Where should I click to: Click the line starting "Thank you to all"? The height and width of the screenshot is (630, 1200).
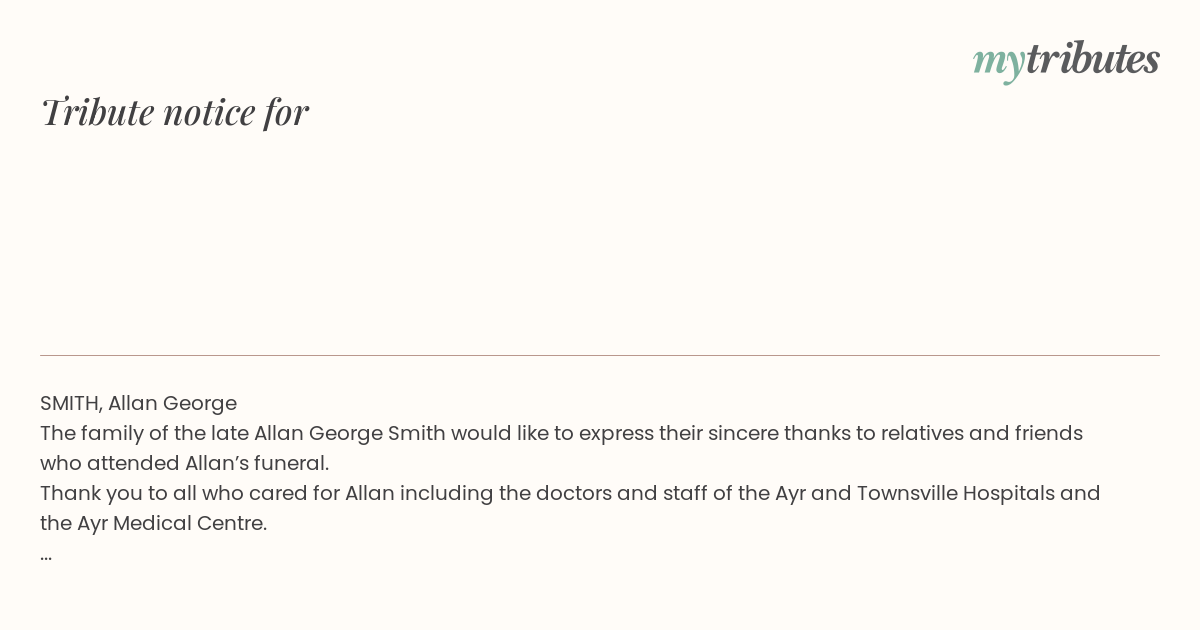pyautogui.click(x=570, y=493)
